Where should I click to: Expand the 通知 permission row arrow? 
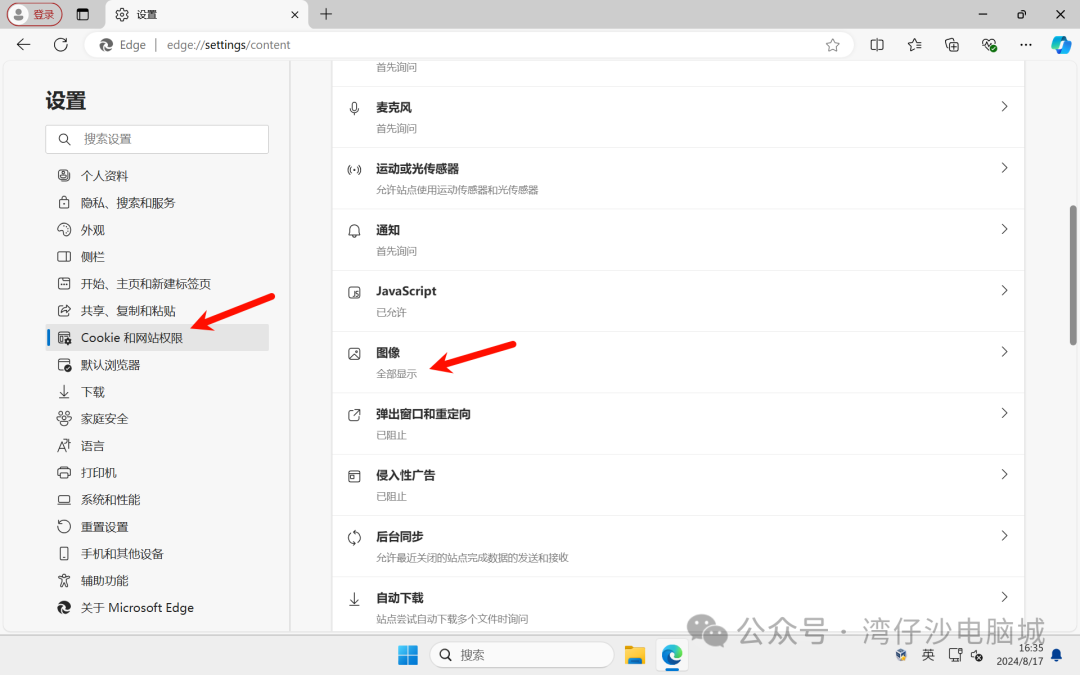(1004, 230)
